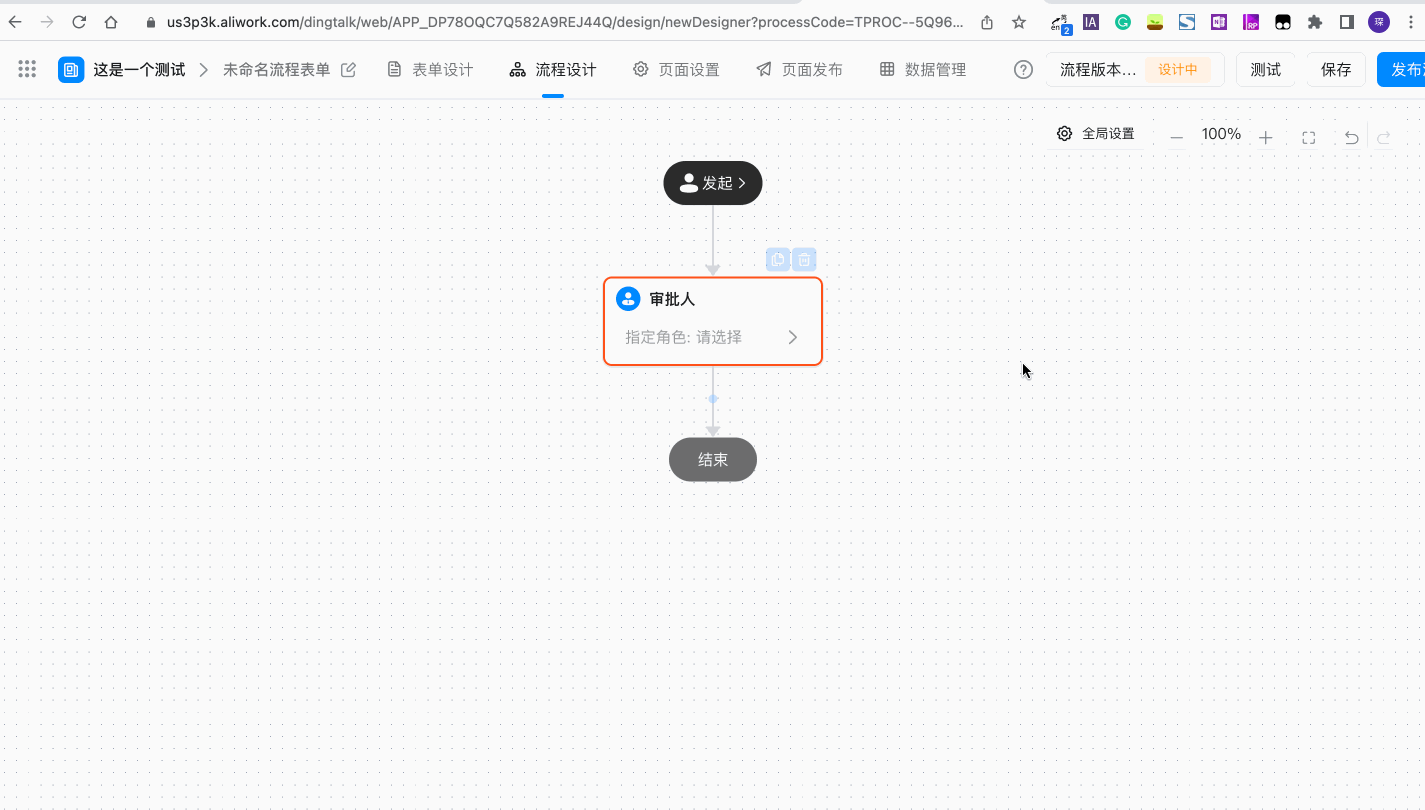Image resolution: width=1425 pixels, height=810 pixels.
Task: Fit the canvas to fullscreen
Action: point(1308,138)
